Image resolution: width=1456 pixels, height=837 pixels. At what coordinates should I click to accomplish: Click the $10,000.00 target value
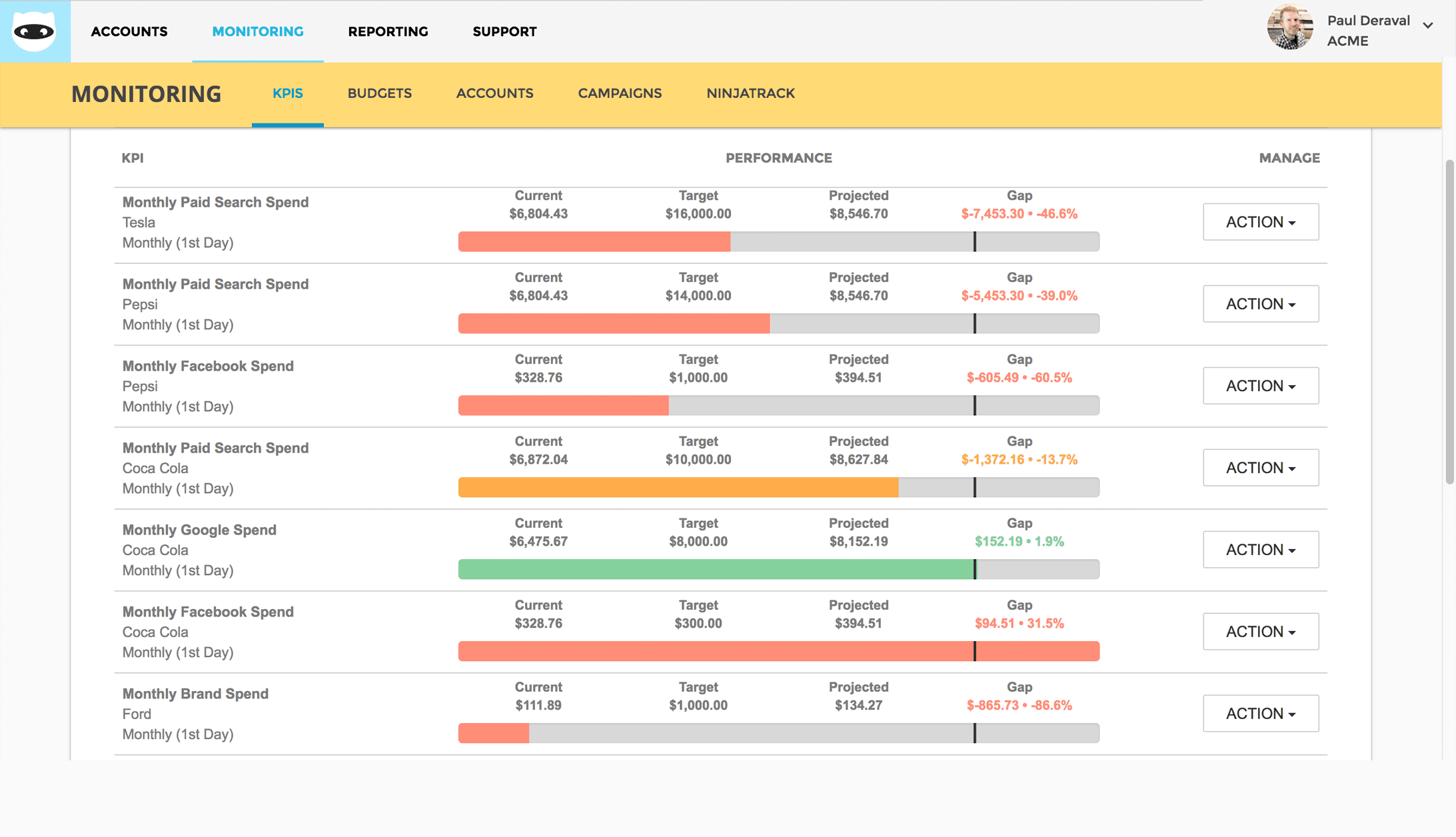698,460
